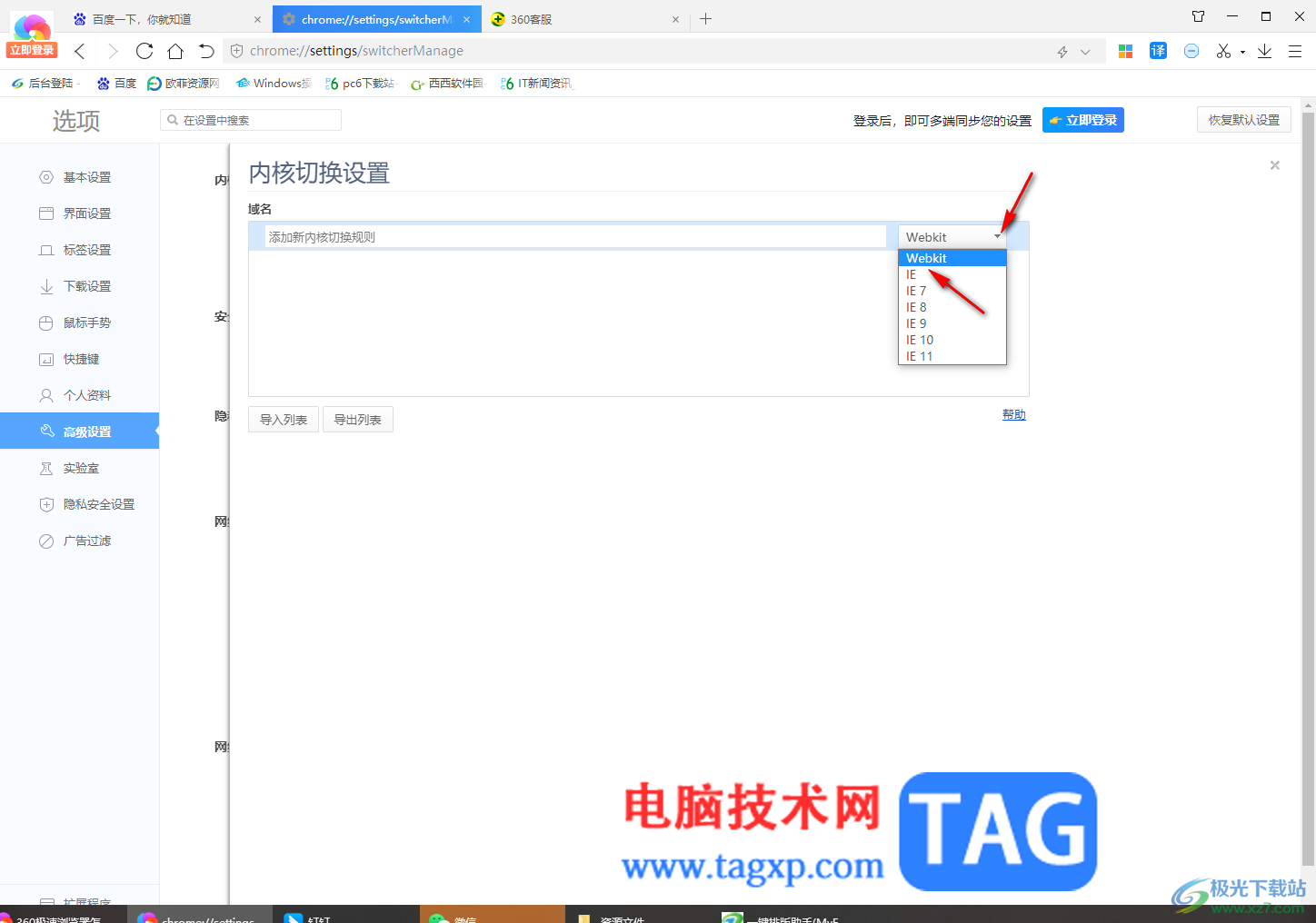The height and width of the screenshot is (923, 1316).
Task: Click the lightning speed mode icon
Action: click(x=1062, y=52)
